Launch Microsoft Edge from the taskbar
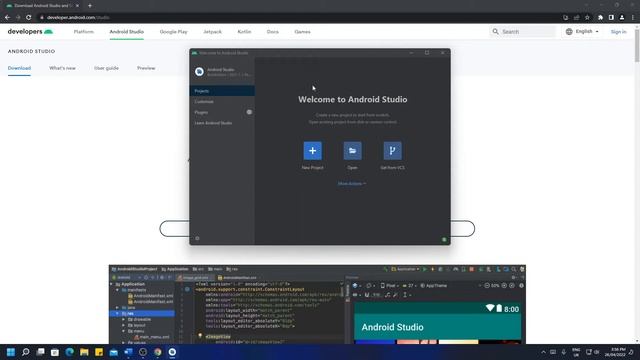Screen dimensions: 640x360 (x=69, y=352)
